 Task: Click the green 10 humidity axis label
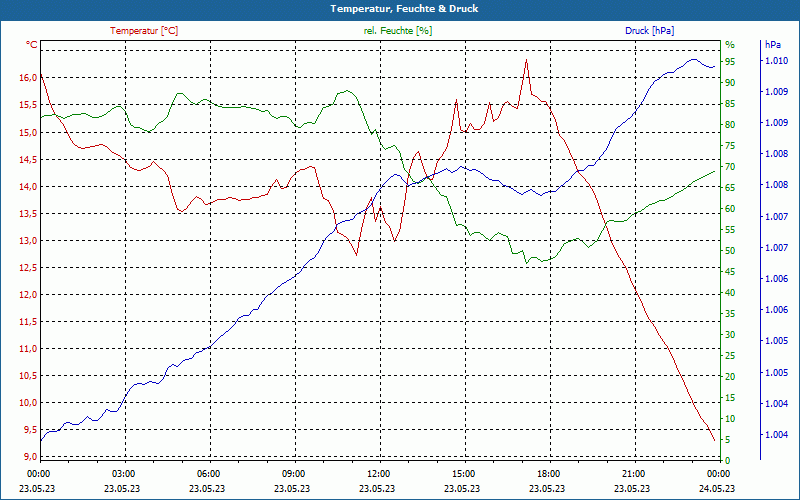pos(730,419)
